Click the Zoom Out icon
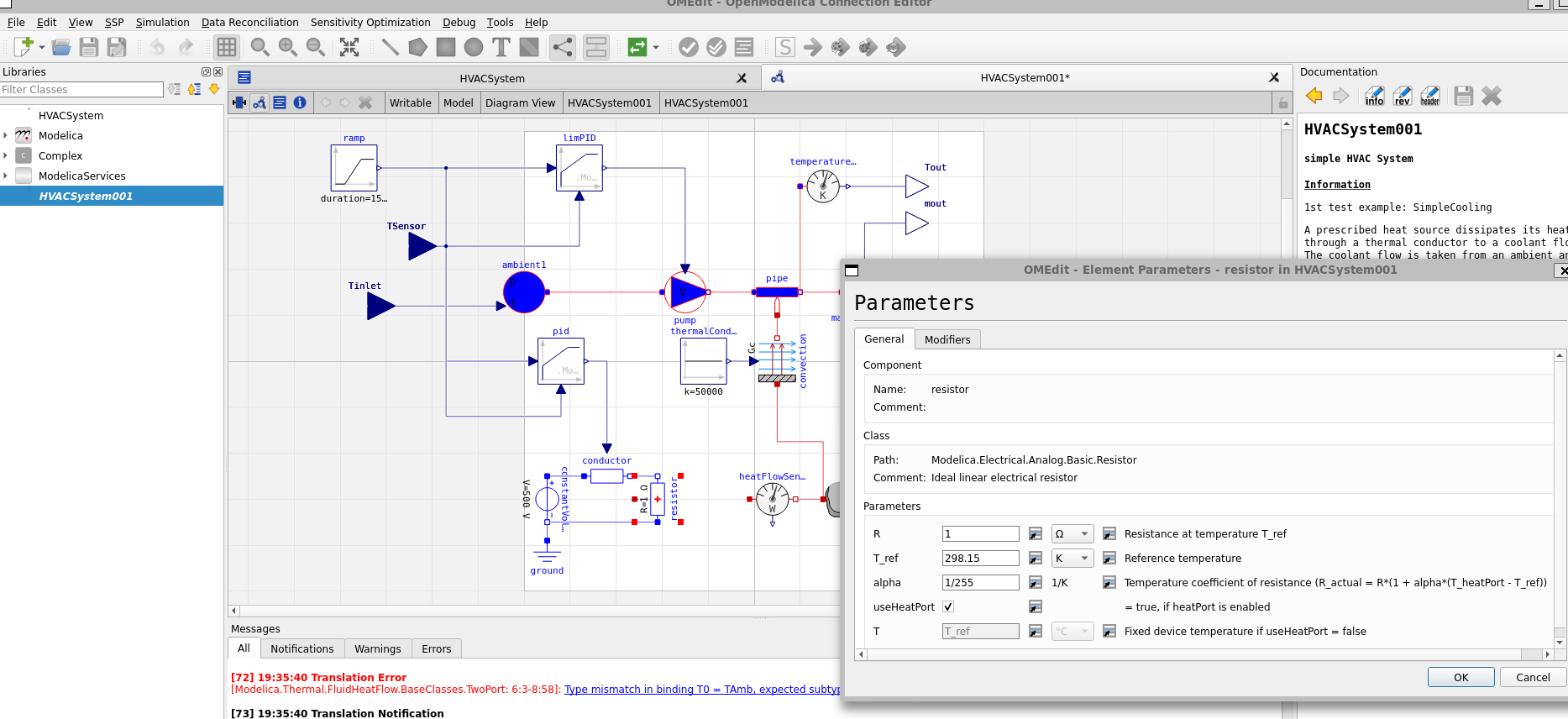 316,47
